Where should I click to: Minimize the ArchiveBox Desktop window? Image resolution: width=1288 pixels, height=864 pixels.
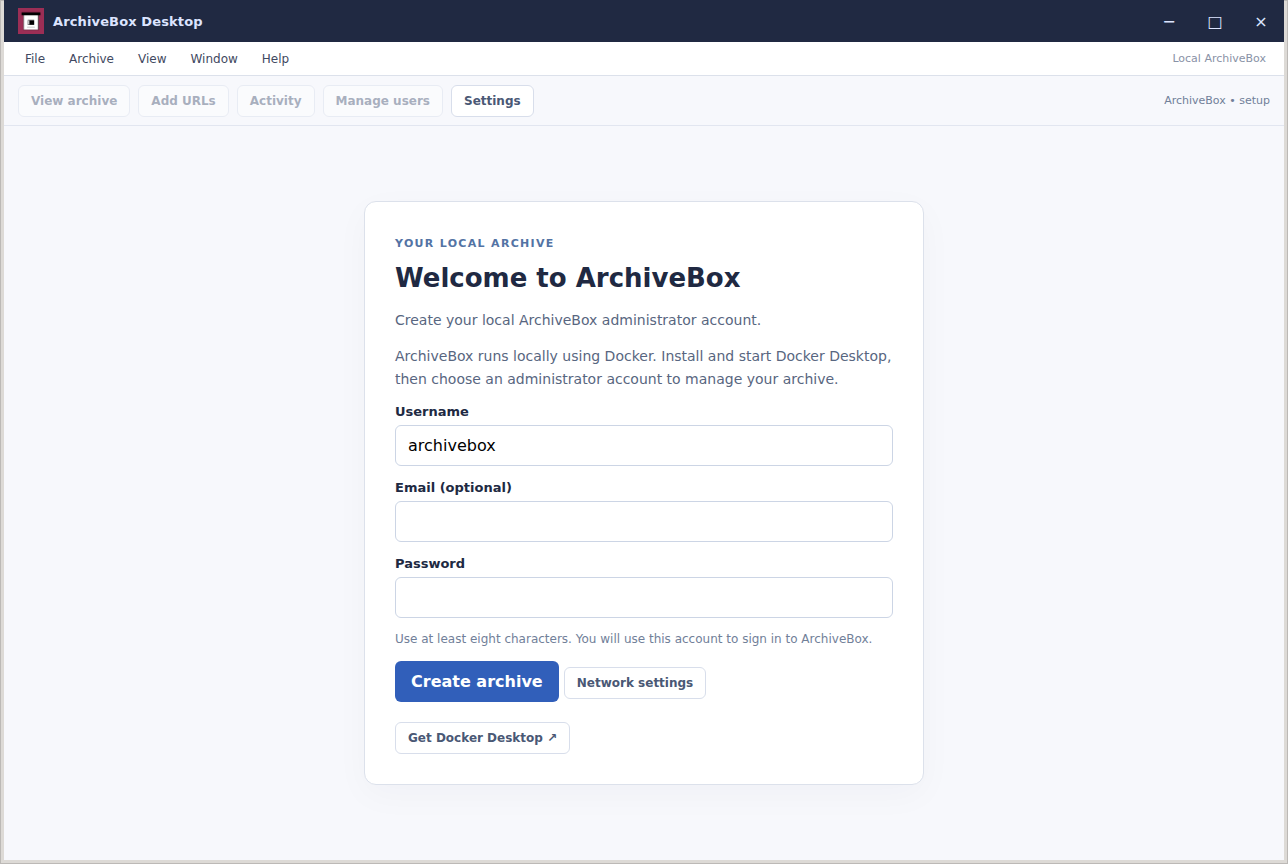[1169, 22]
